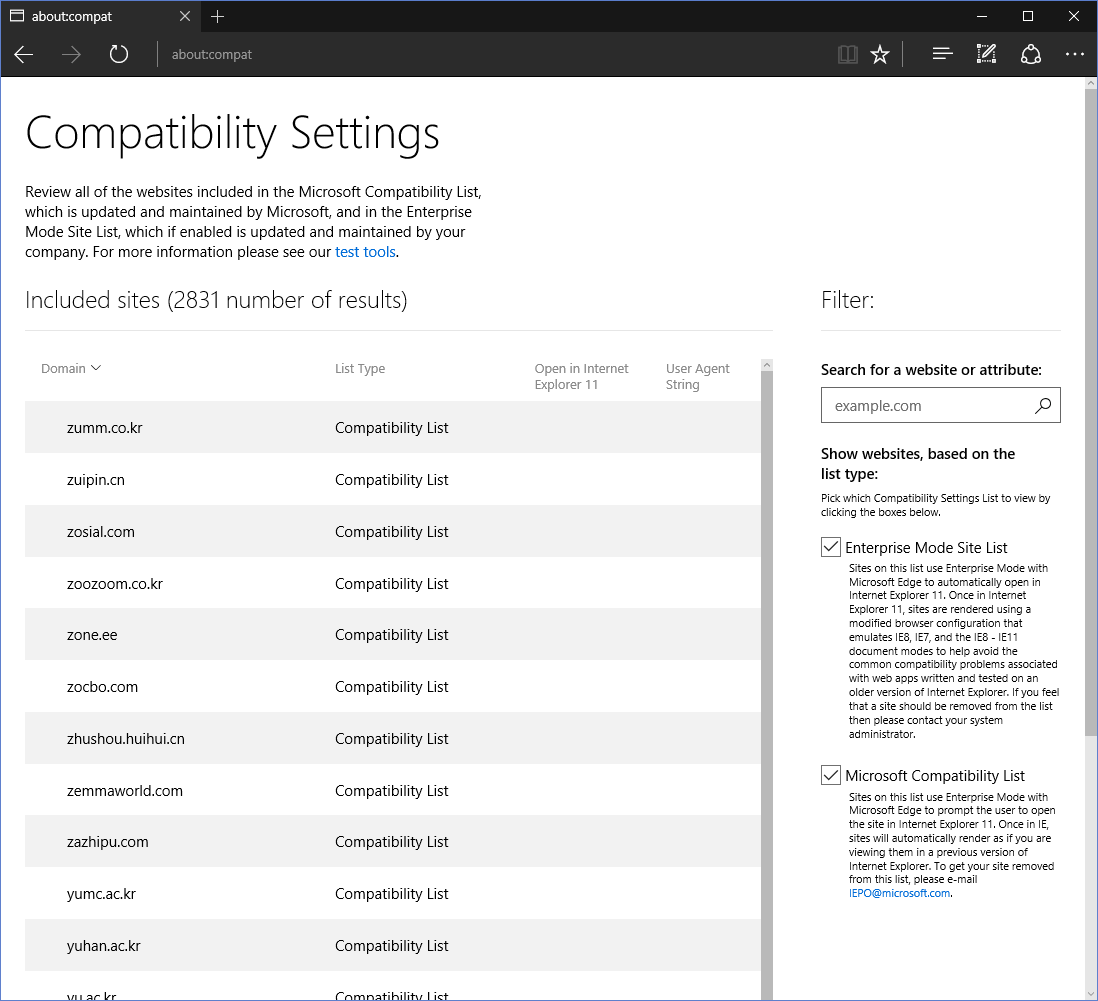Select the zhushou.huihui.cn domain

coord(126,738)
